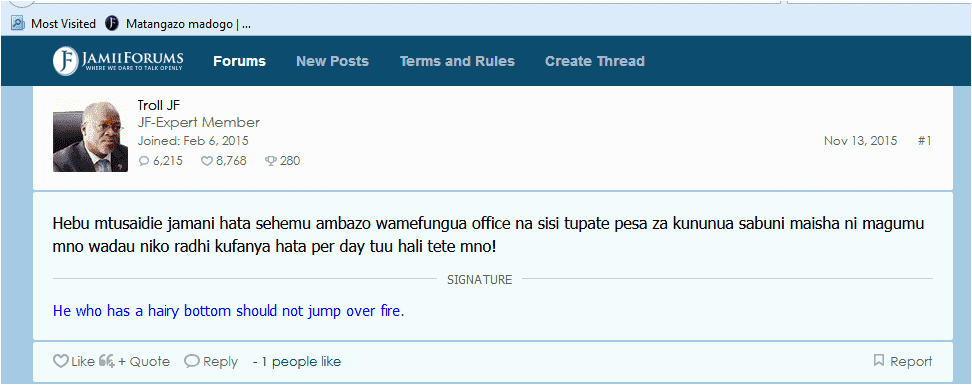The image size is (972, 385).
Task: Open the JamiiForums logo home link
Action: pyautogui.click(x=118, y=61)
